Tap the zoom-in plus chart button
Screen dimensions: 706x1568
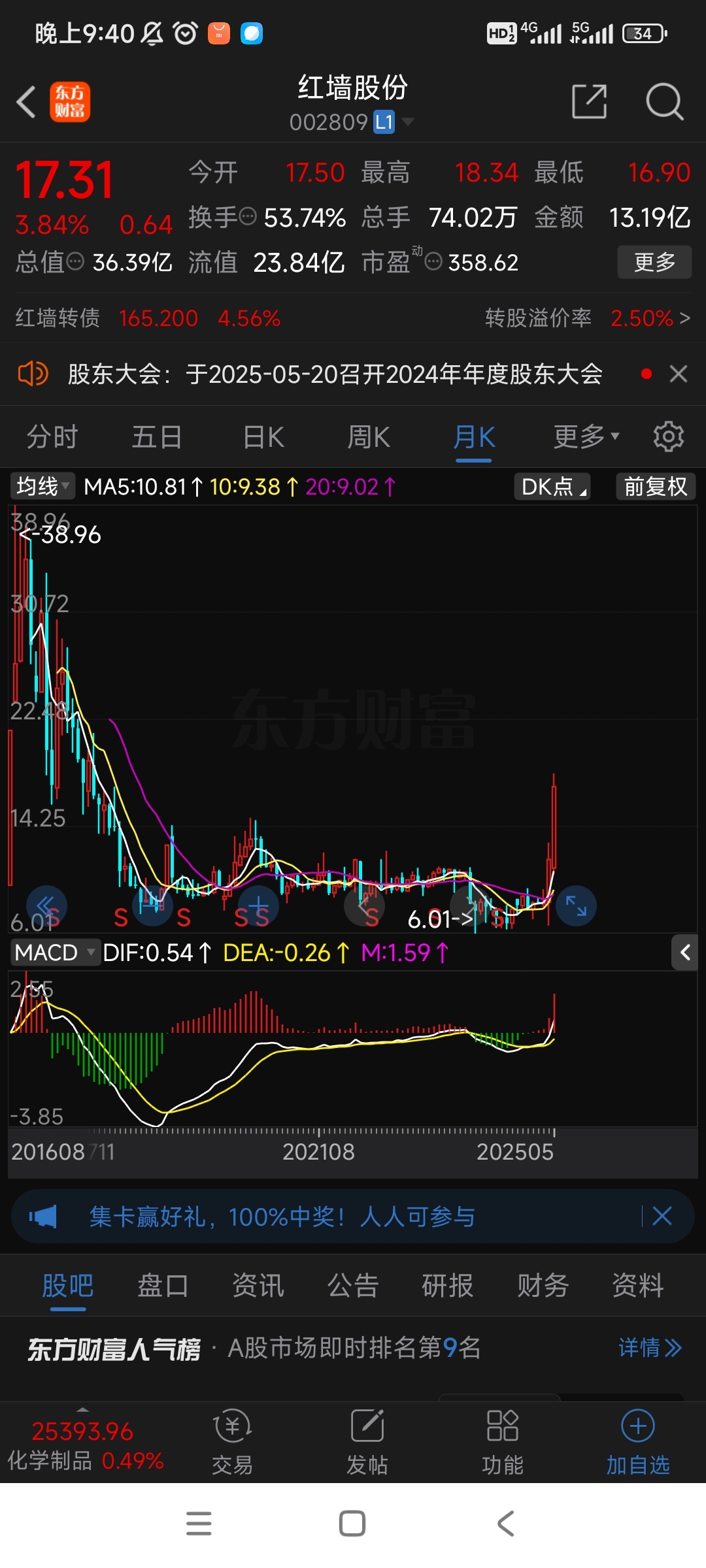[258, 906]
